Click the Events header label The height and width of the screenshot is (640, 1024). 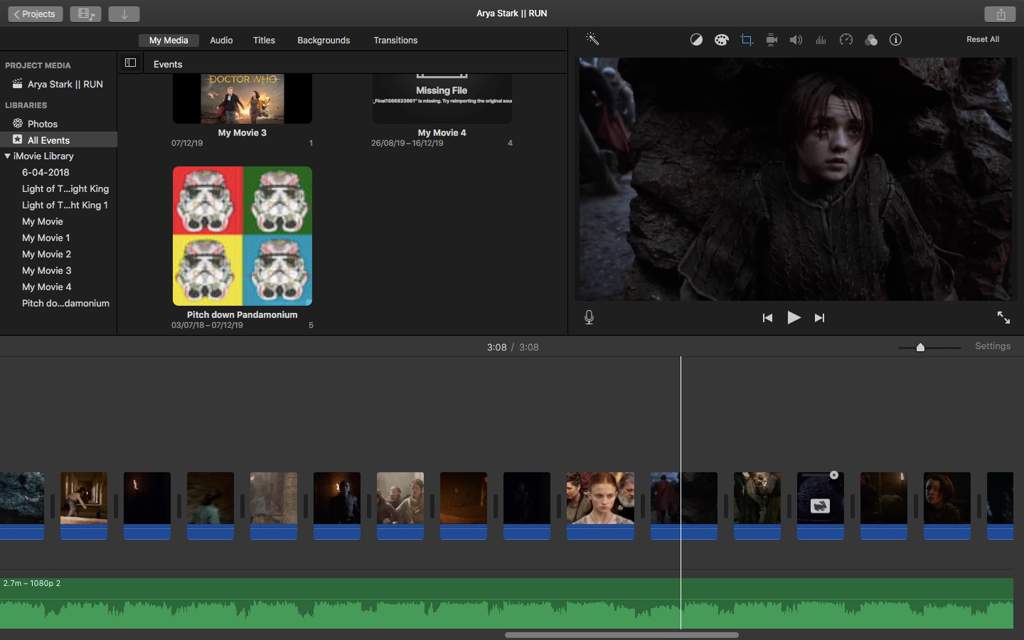click(x=168, y=64)
